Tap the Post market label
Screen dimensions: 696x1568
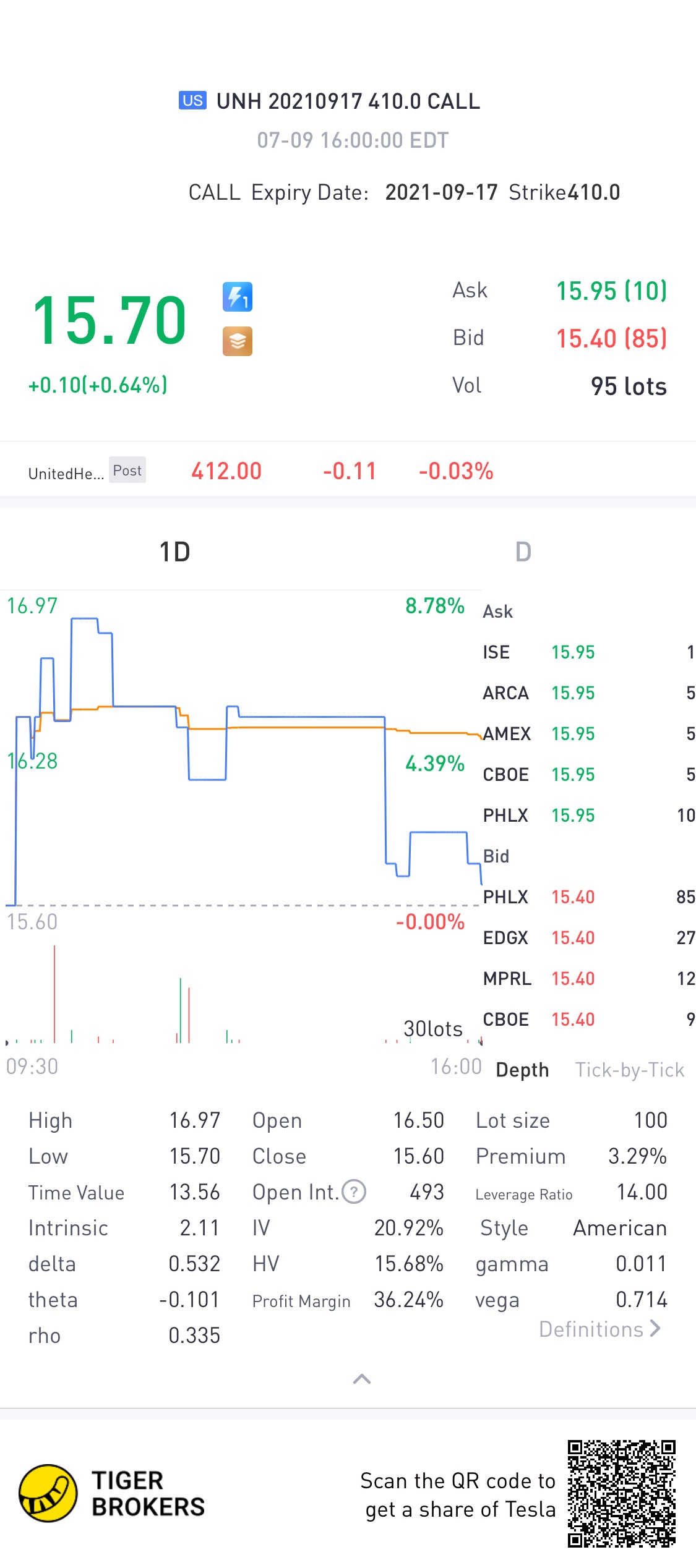(127, 471)
